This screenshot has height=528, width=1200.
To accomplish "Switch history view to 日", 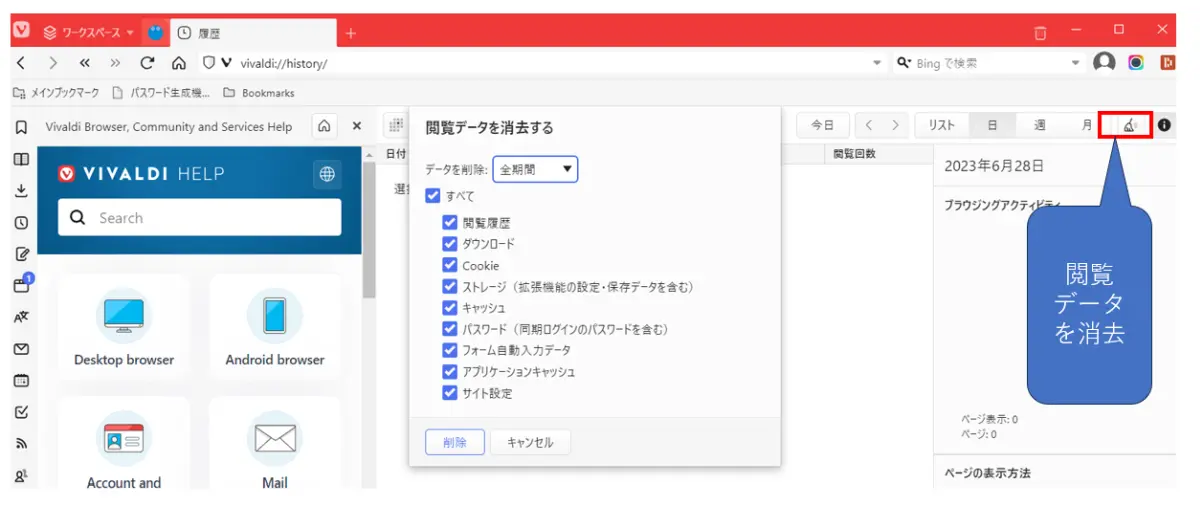I will point(992,125).
